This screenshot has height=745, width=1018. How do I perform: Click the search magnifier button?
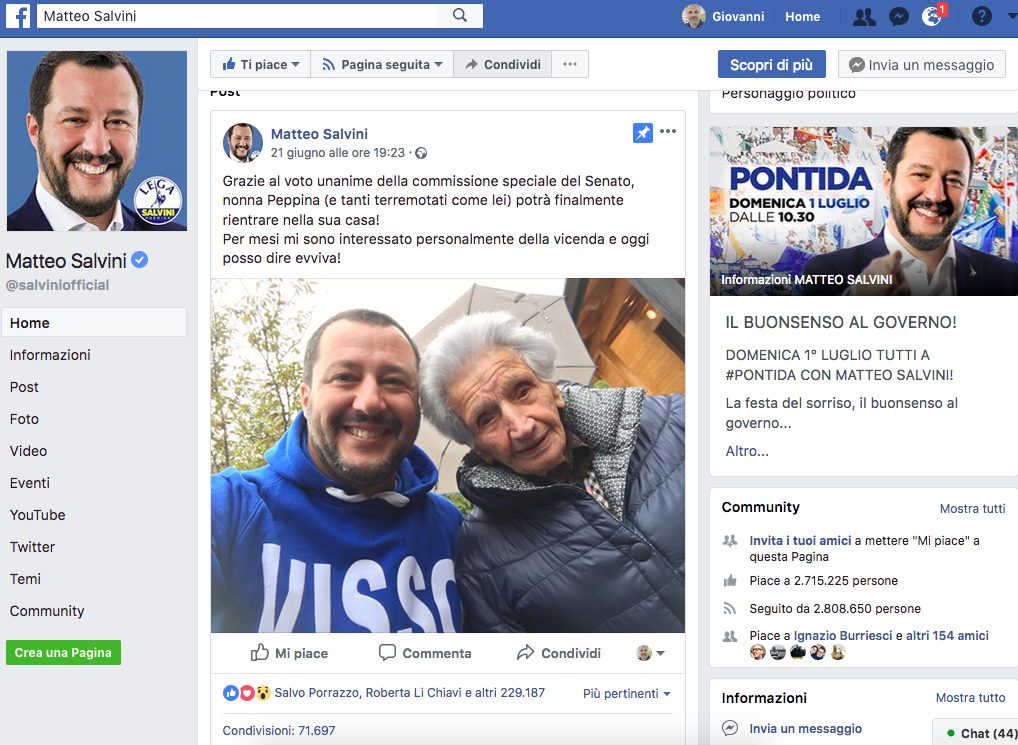(x=460, y=16)
